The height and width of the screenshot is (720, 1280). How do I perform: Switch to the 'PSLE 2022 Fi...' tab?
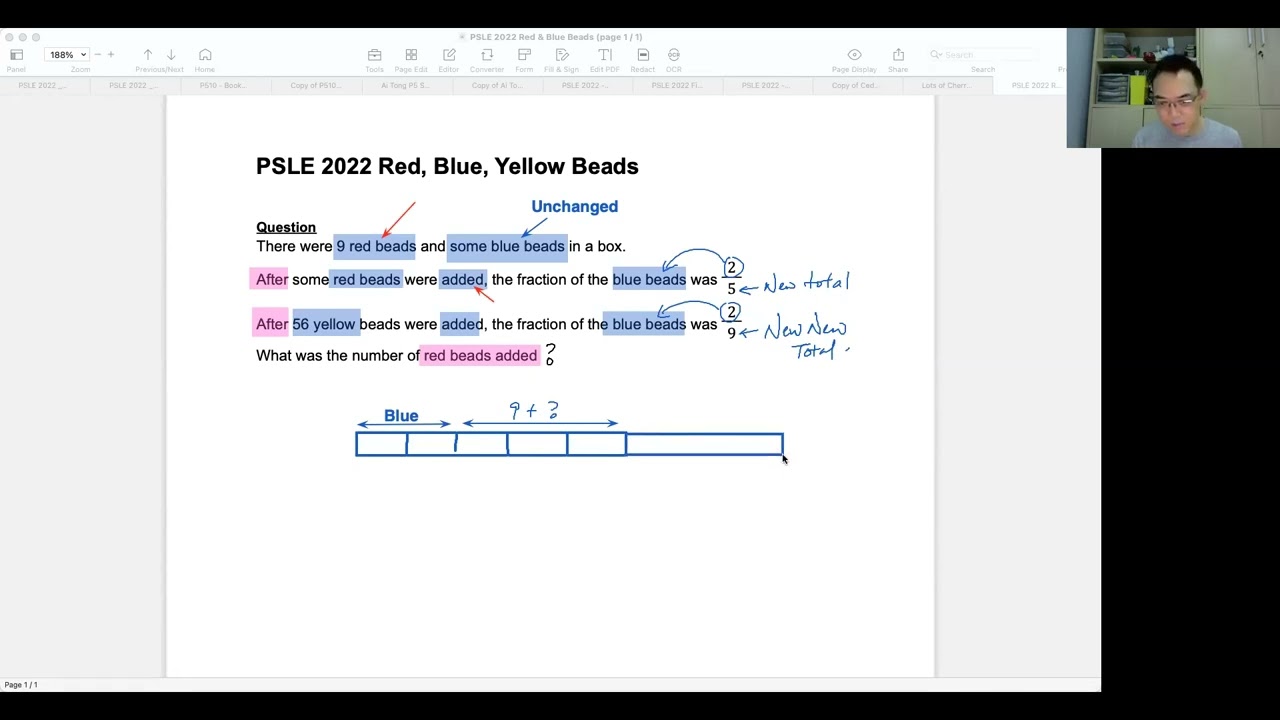[676, 86]
